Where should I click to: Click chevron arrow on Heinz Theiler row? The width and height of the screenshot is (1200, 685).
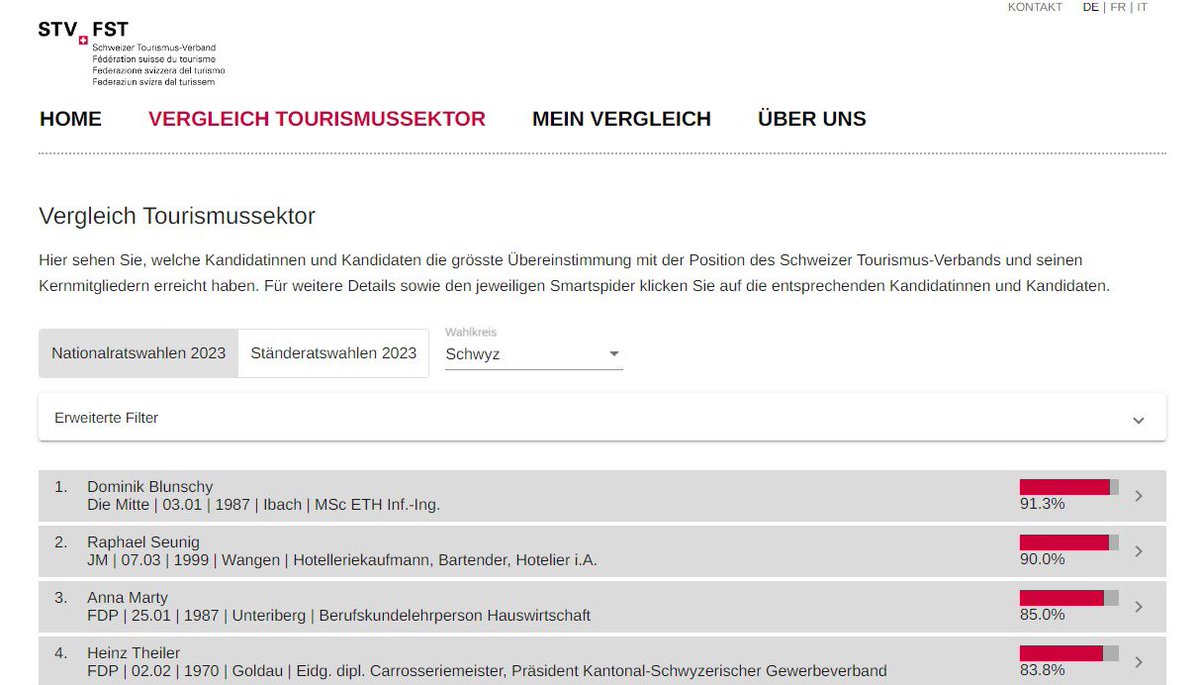pyautogui.click(x=1139, y=661)
